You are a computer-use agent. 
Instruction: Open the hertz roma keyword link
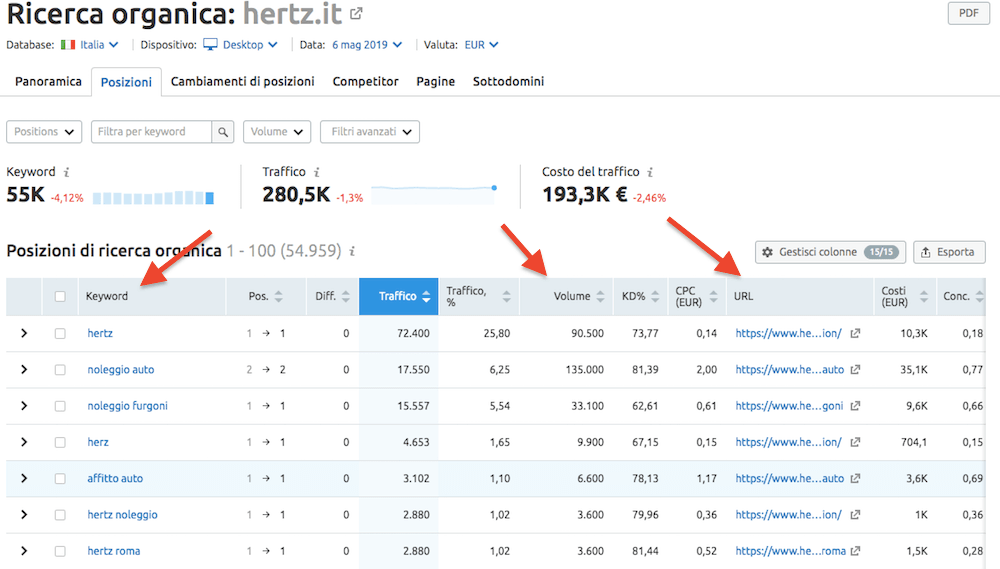114,551
